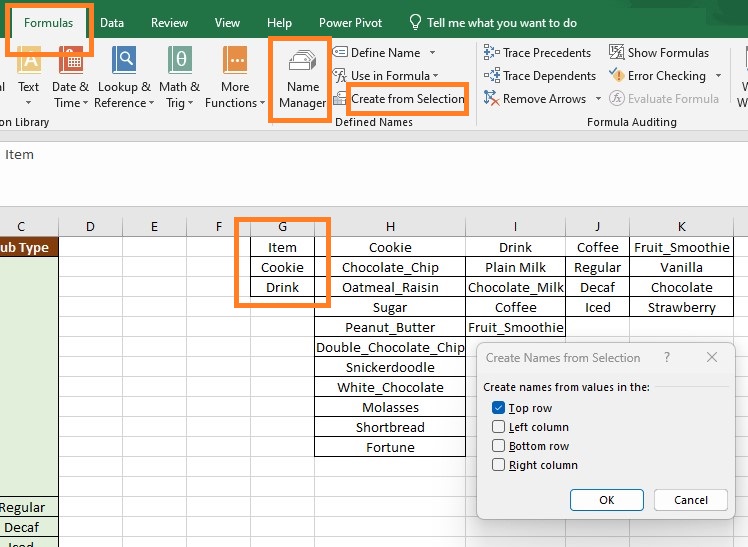Select the White_Chocolate cell
This screenshot has height=547, width=748.
[x=390, y=387]
